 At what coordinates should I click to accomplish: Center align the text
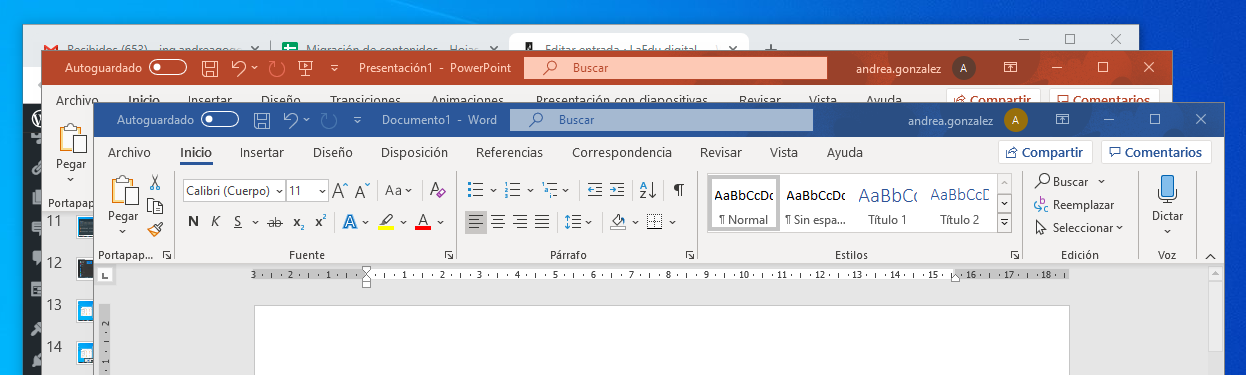click(x=499, y=221)
